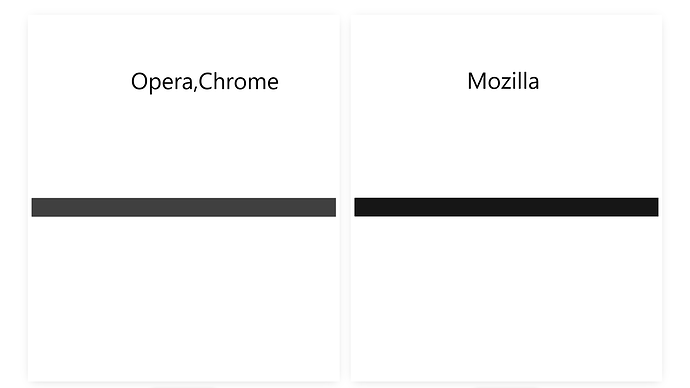
Task: Click right end of the black bar
Action: 655,207
